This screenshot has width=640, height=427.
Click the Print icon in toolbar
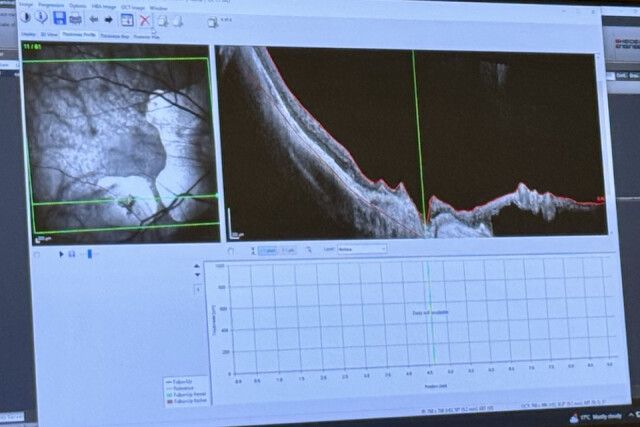tap(75, 18)
